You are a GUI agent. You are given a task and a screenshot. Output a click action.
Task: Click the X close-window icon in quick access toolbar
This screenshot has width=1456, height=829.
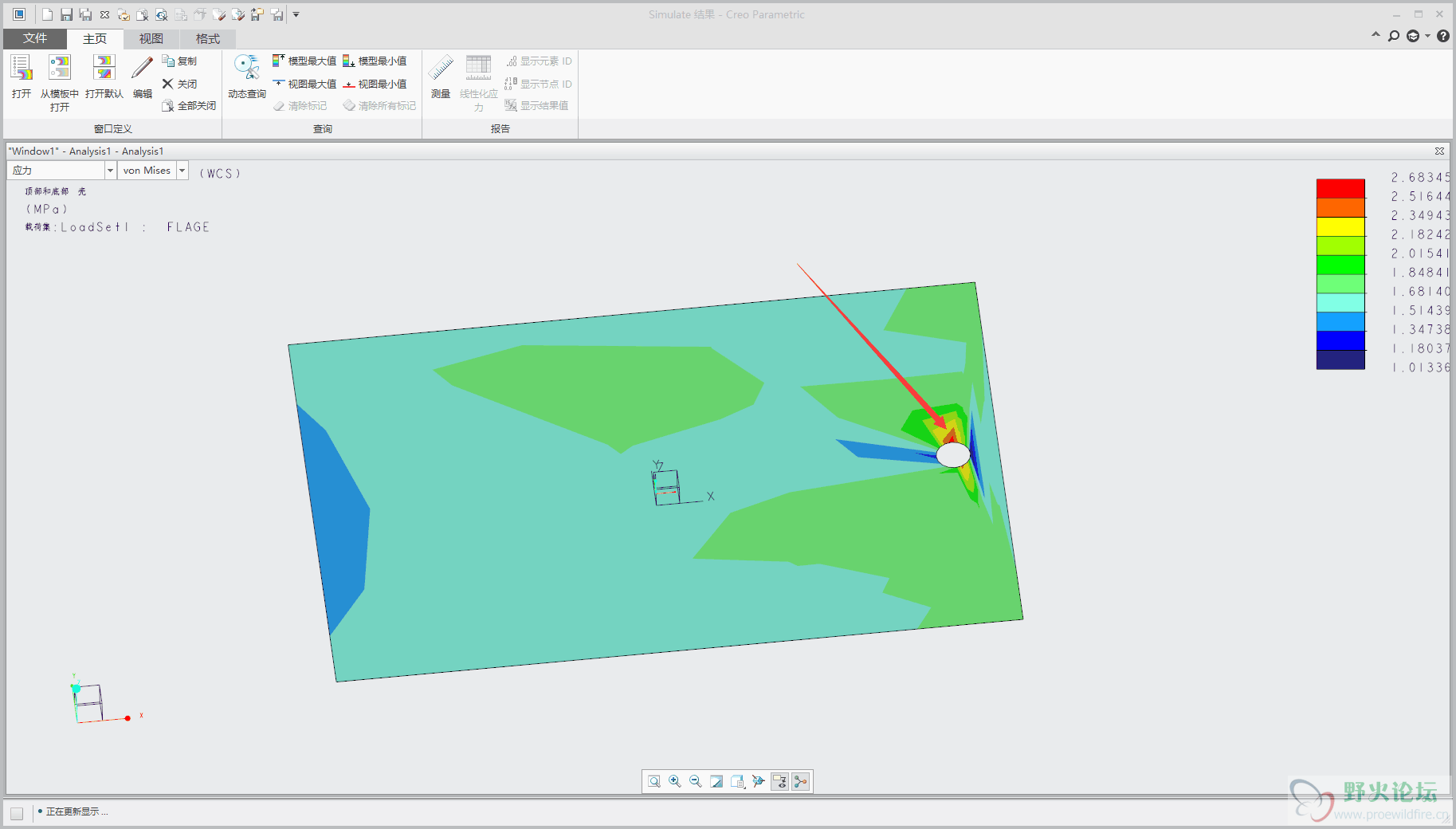click(104, 14)
